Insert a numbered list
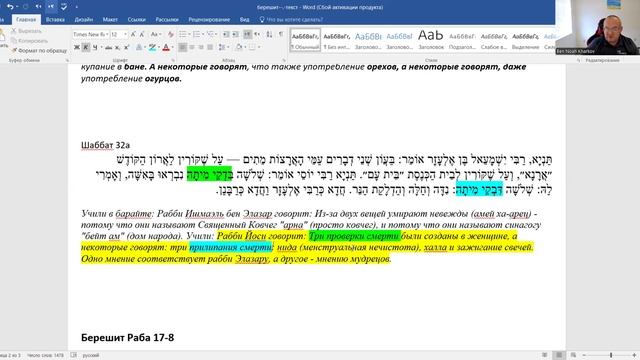 tap(196, 34)
